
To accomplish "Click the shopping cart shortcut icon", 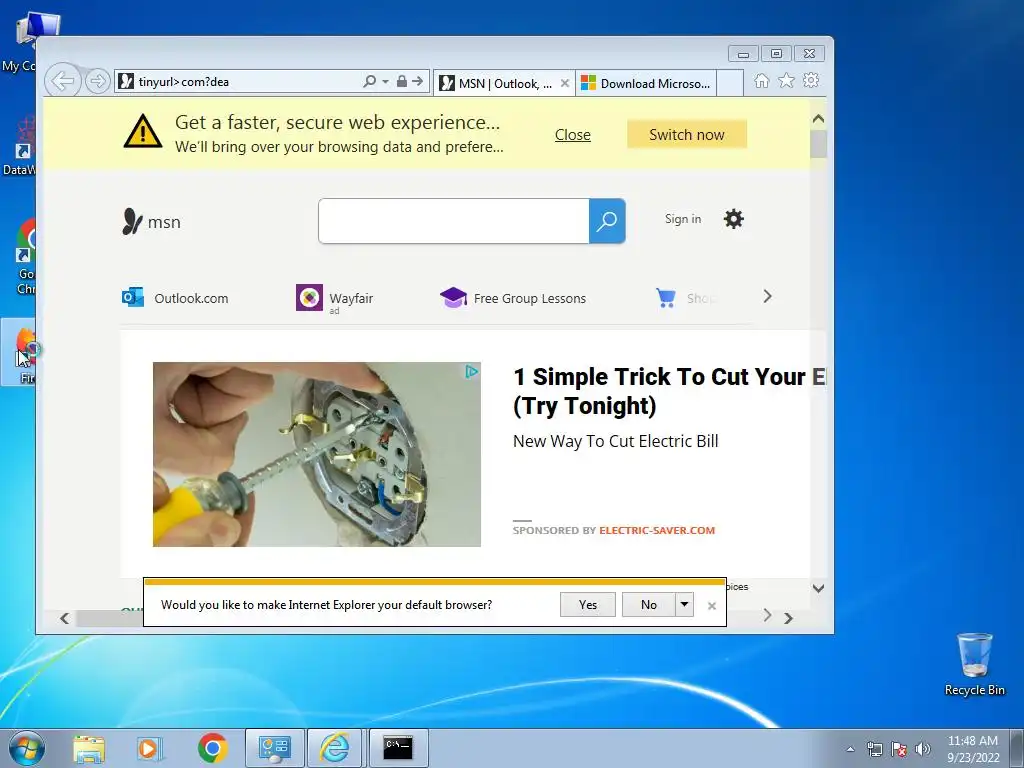I will pyautogui.click(x=665, y=298).
